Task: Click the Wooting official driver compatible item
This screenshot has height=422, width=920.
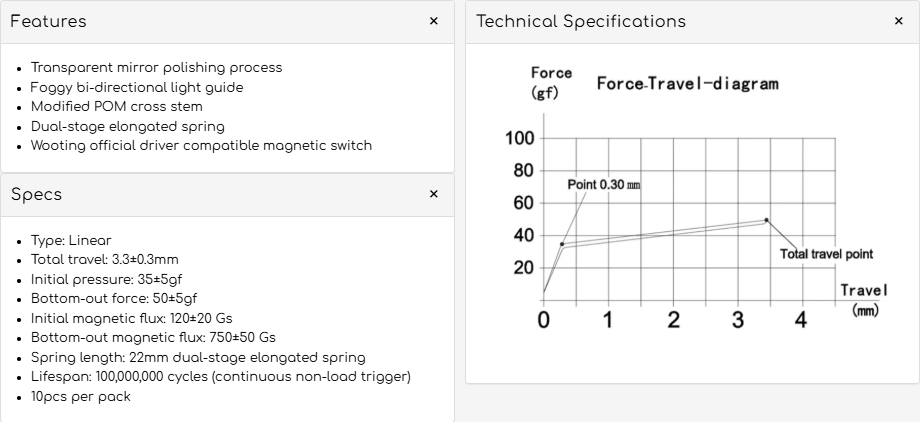Action: point(201,145)
